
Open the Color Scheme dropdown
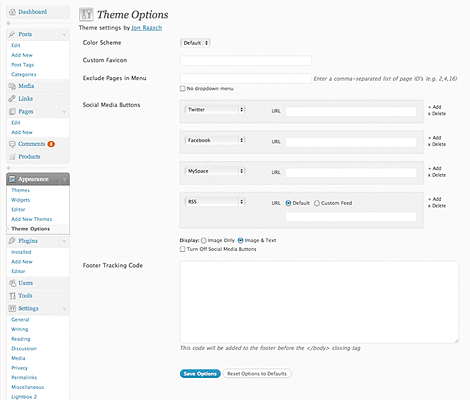(195, 43)
